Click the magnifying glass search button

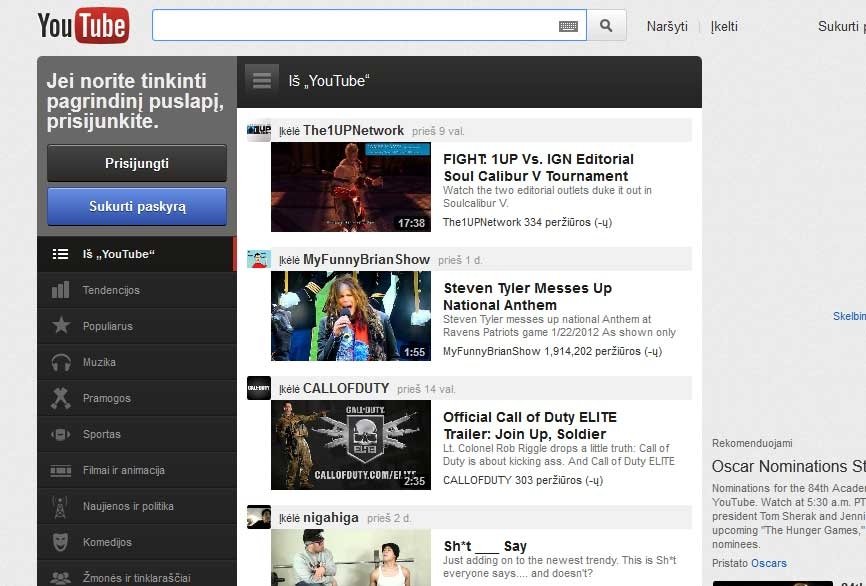[x=606, y=25]
